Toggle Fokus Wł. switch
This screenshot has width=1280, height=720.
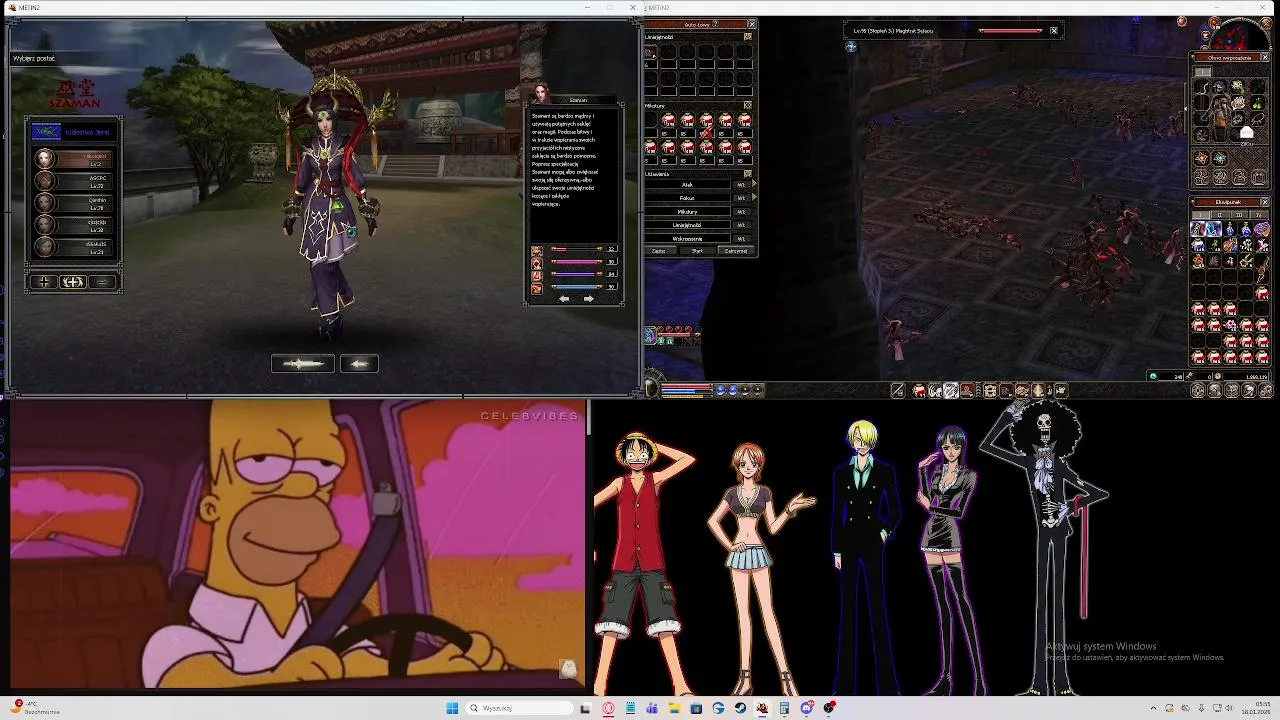[741, 198]
